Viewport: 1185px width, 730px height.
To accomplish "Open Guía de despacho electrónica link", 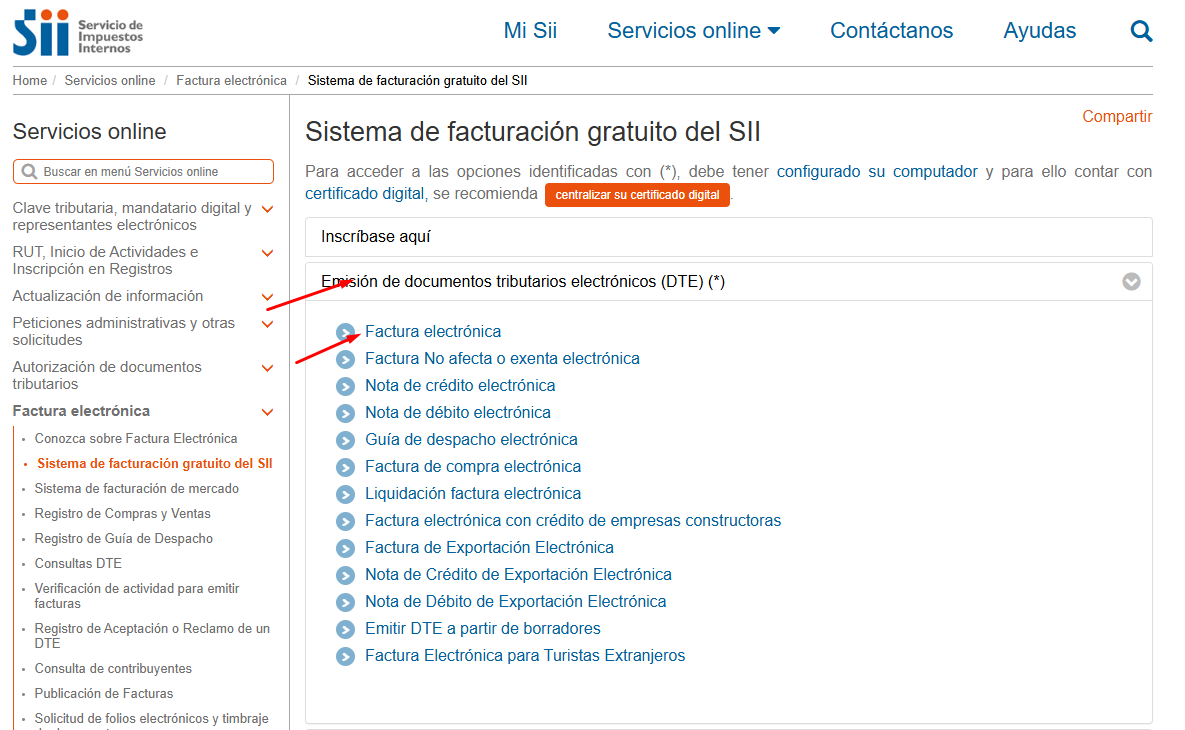I will [472, 440].
